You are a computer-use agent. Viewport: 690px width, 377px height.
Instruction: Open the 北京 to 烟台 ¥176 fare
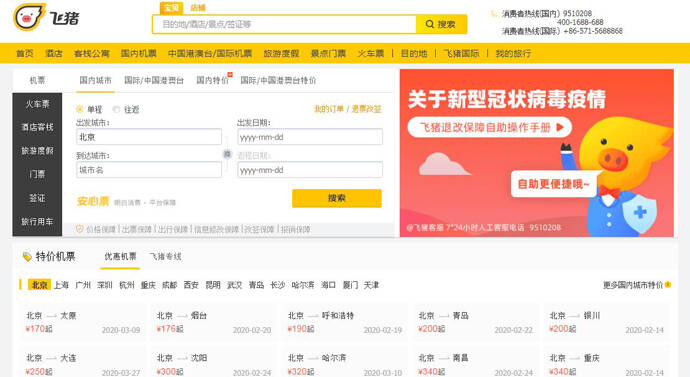click(214, 322)
